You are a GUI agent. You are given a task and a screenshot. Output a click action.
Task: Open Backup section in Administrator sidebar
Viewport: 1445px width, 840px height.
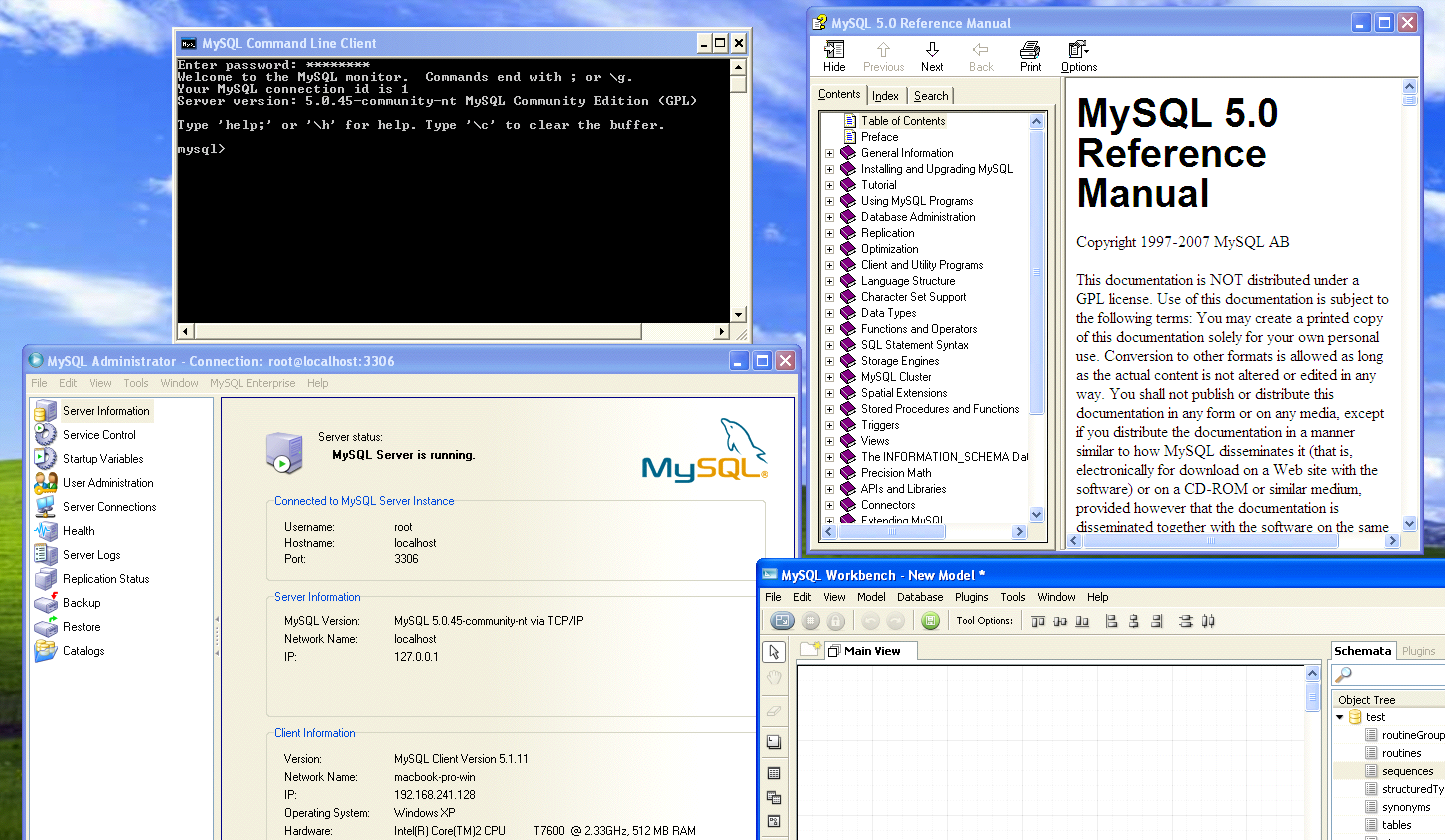pos(81,603)
